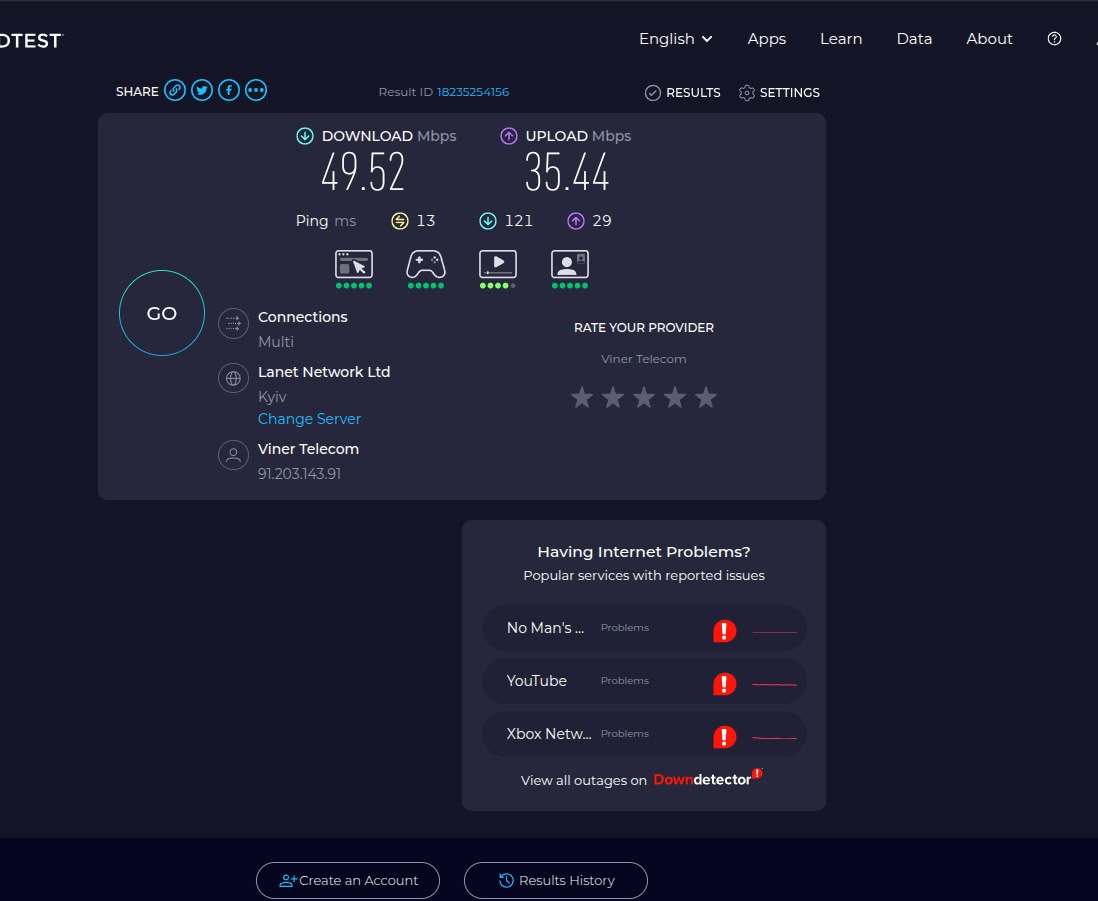Click the settings gear icon
The width and height of the screenshot is (1098, 901).
(x=746, y=93)
